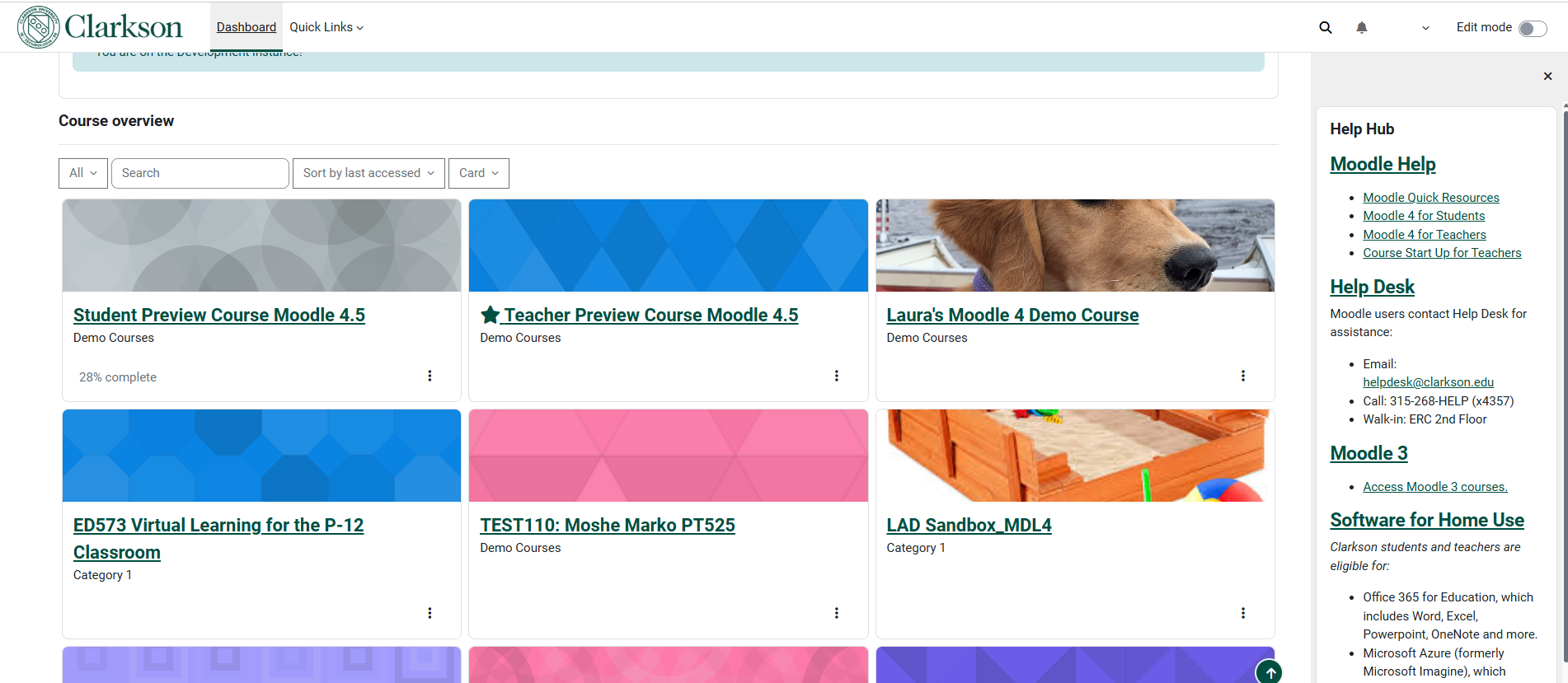The image size is (1568, 683).
Task: Select the Dashboard tab
Action: click(x=246, y=27)
